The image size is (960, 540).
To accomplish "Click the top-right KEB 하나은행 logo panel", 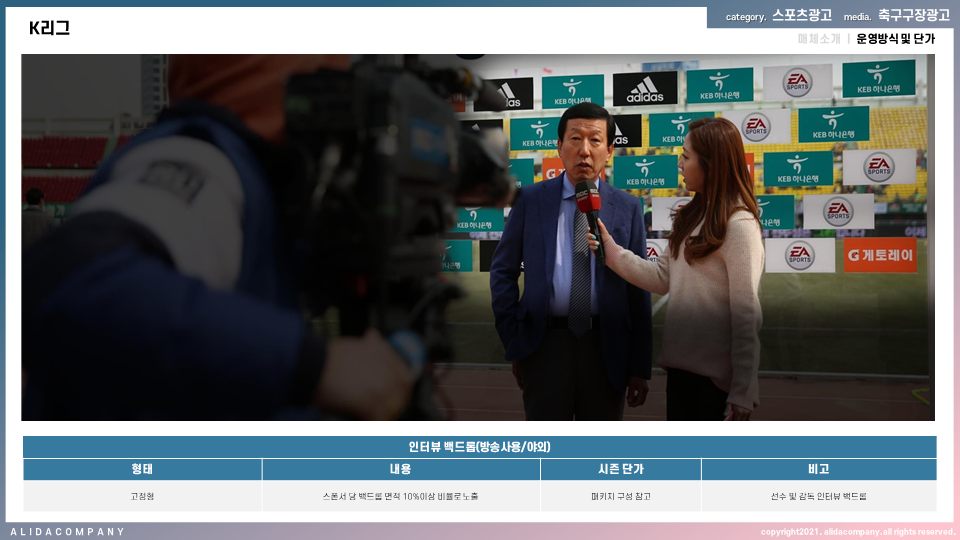I will pyautogui.click(x=878, y=78).
